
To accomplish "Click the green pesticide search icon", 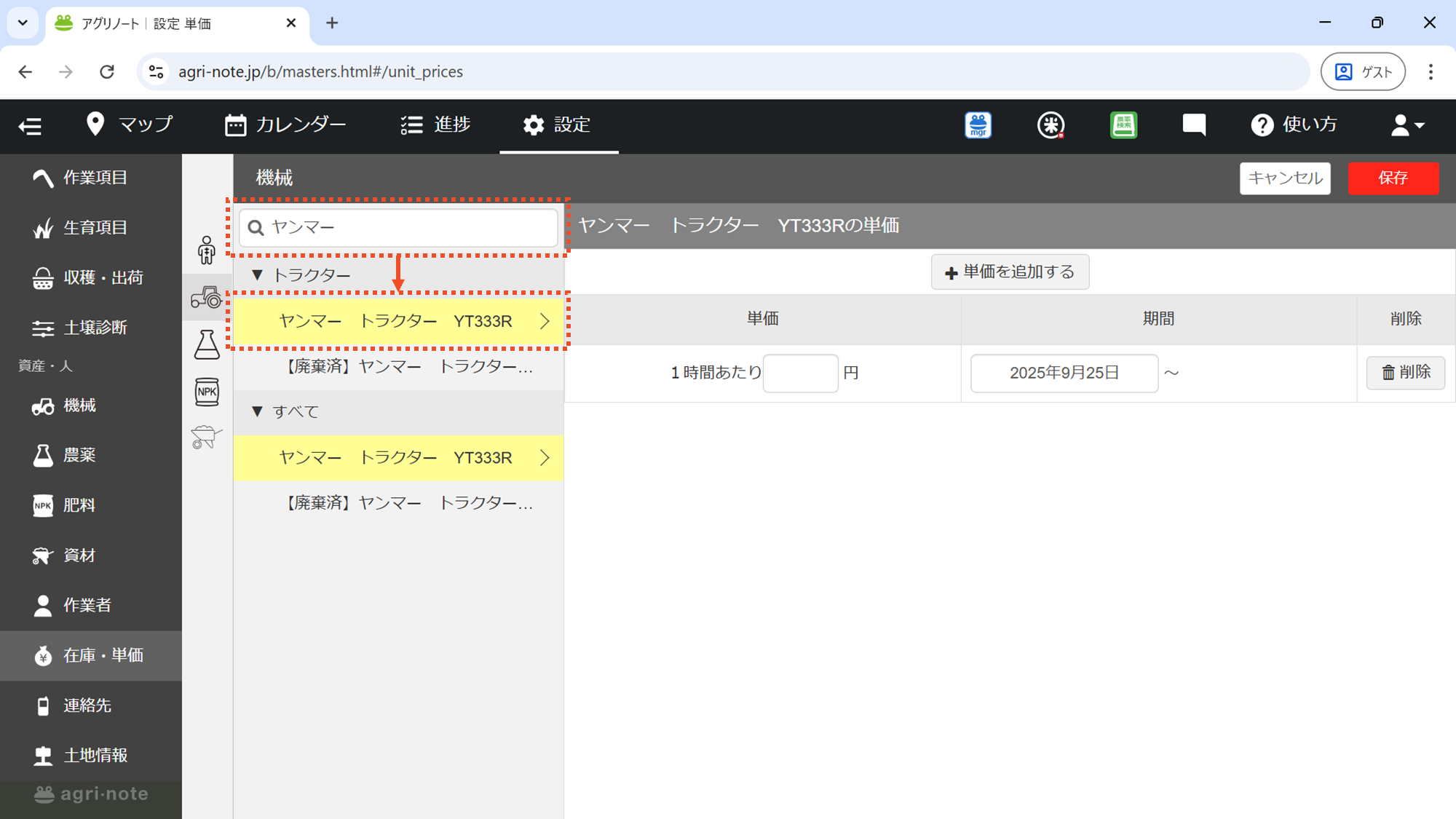I will (1123, 125).
